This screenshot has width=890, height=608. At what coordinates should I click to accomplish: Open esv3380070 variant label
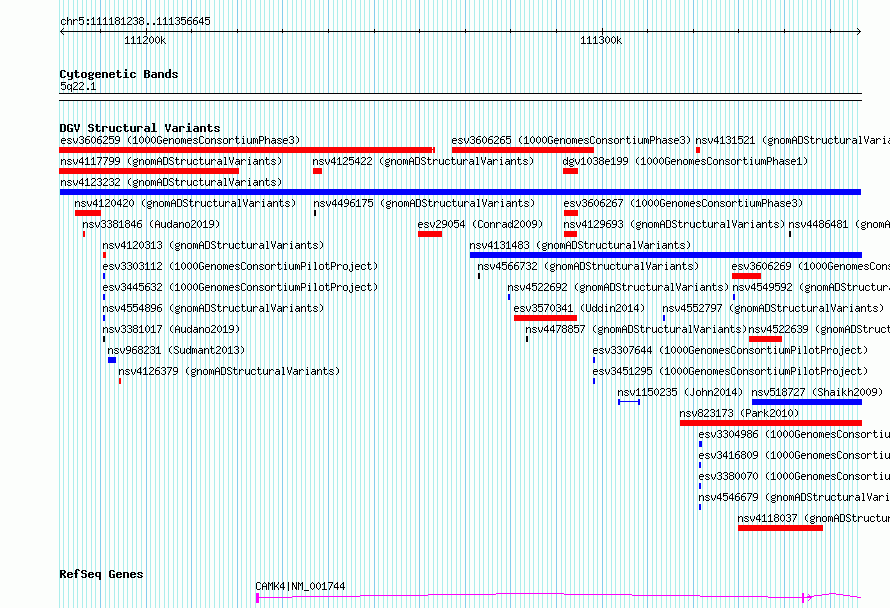(794, 476)
